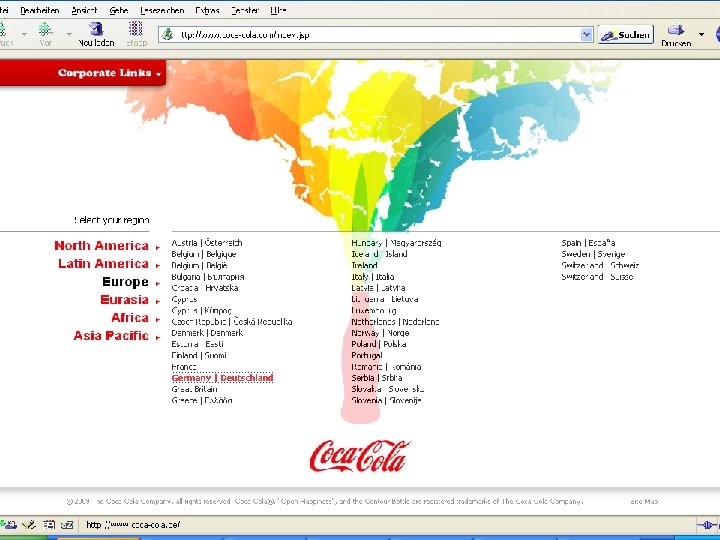Select the Eurasia region
The image size is (720, 540).
[x=124, y=299]
